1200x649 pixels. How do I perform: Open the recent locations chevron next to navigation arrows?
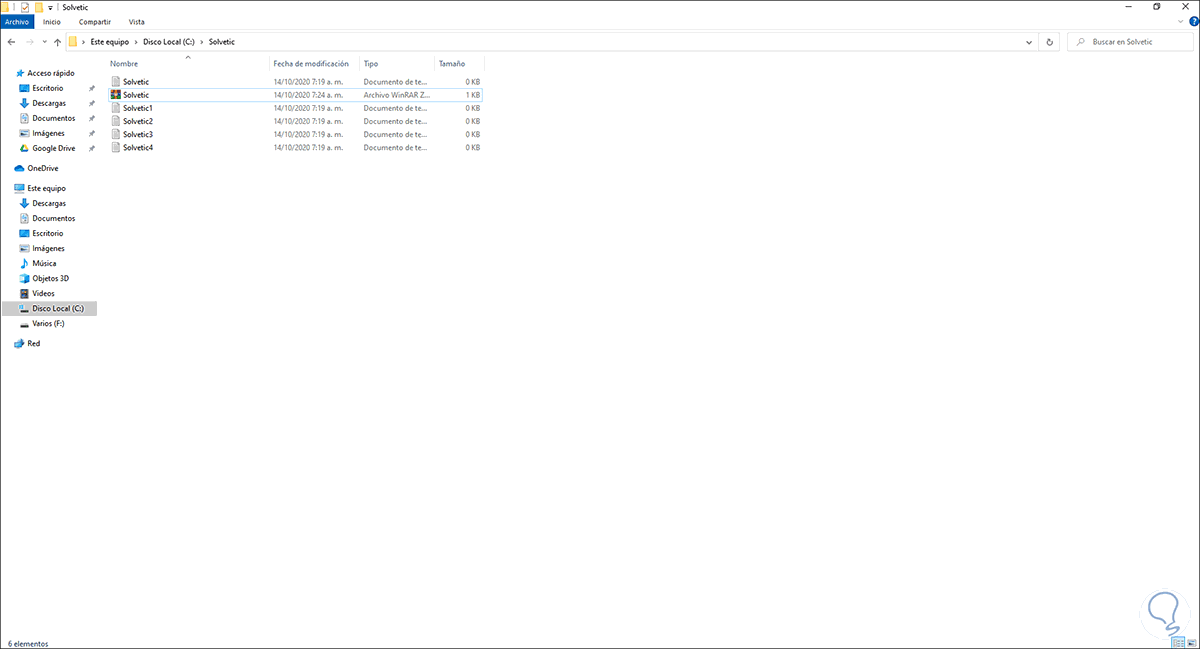(43, 42)
